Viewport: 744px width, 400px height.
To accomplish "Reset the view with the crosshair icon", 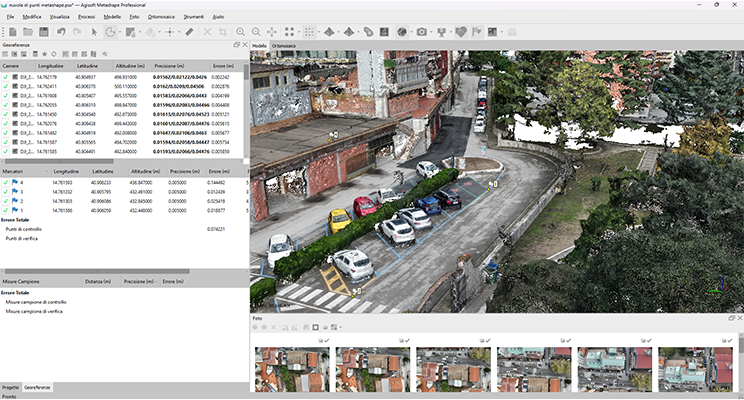I will (x=272, y=32).
